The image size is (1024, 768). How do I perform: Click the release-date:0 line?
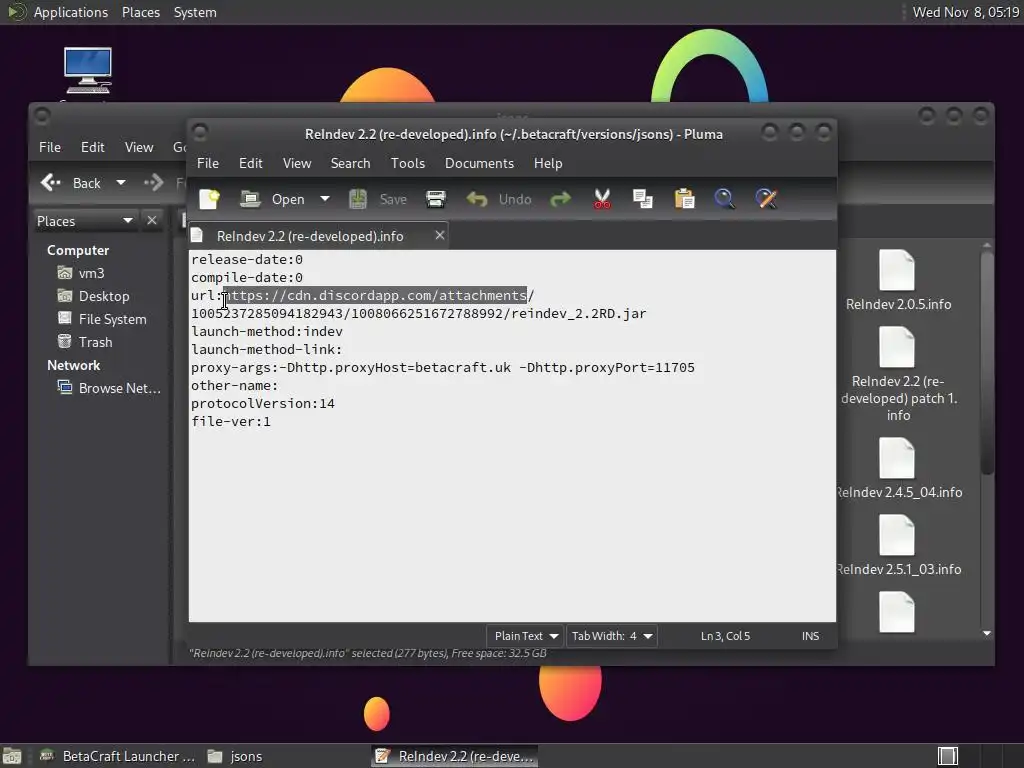pos(247,259)
